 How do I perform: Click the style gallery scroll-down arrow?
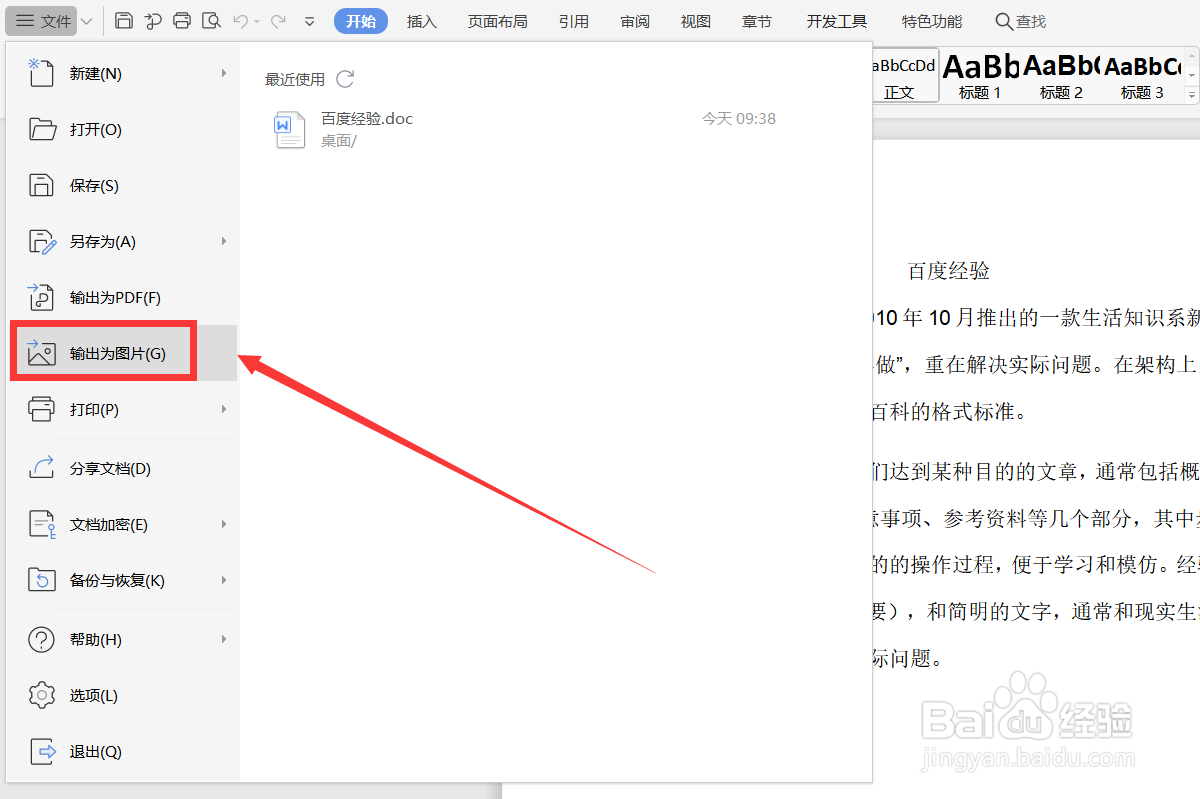pyautogui.click(x=1192, y=75)
